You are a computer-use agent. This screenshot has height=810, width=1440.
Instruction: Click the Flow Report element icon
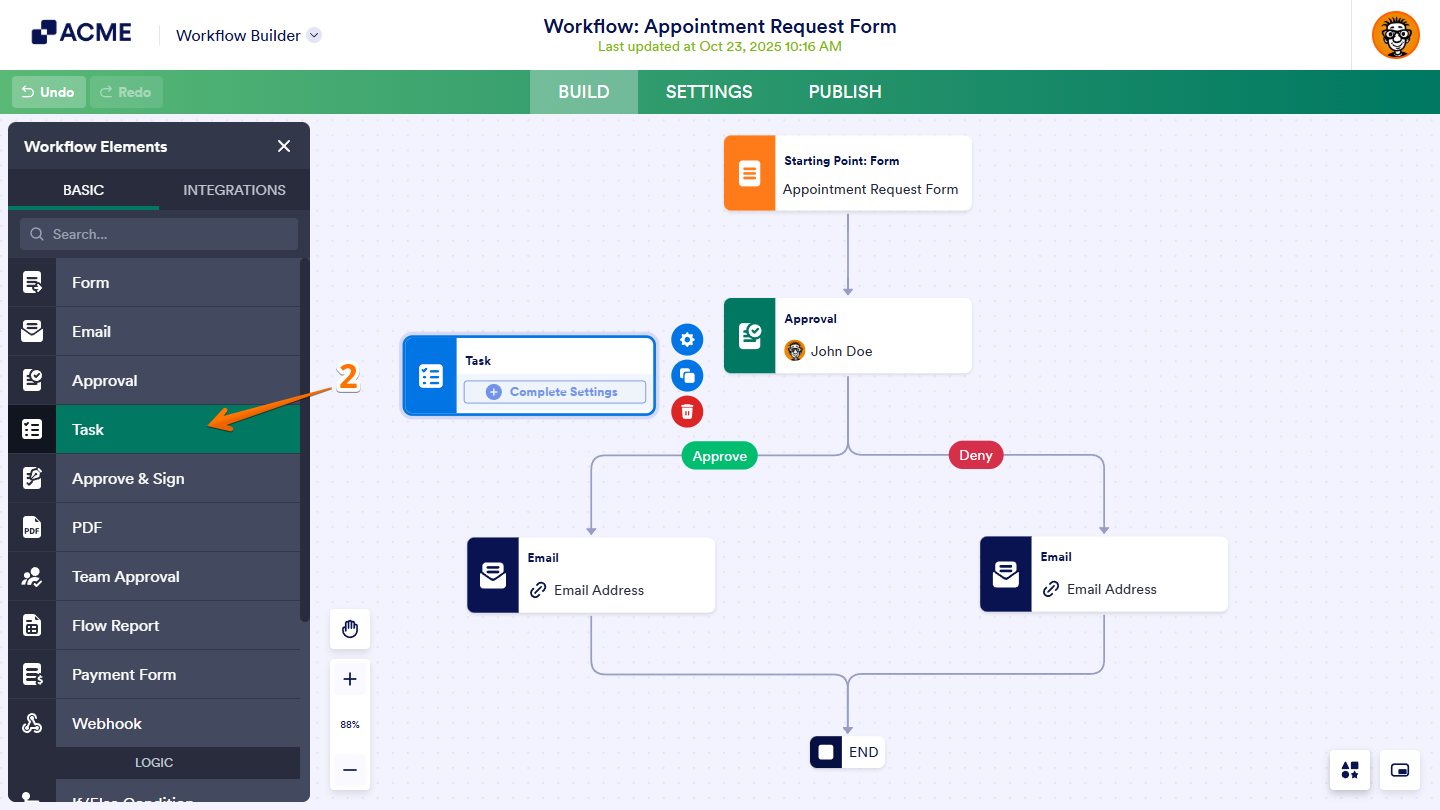click(x=32, y=626)
